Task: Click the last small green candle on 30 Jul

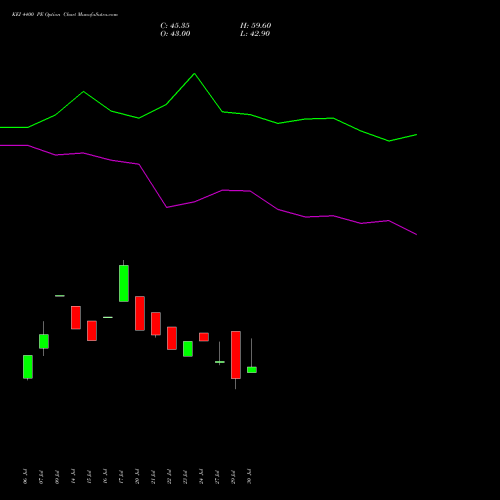Action: point(252,370)
